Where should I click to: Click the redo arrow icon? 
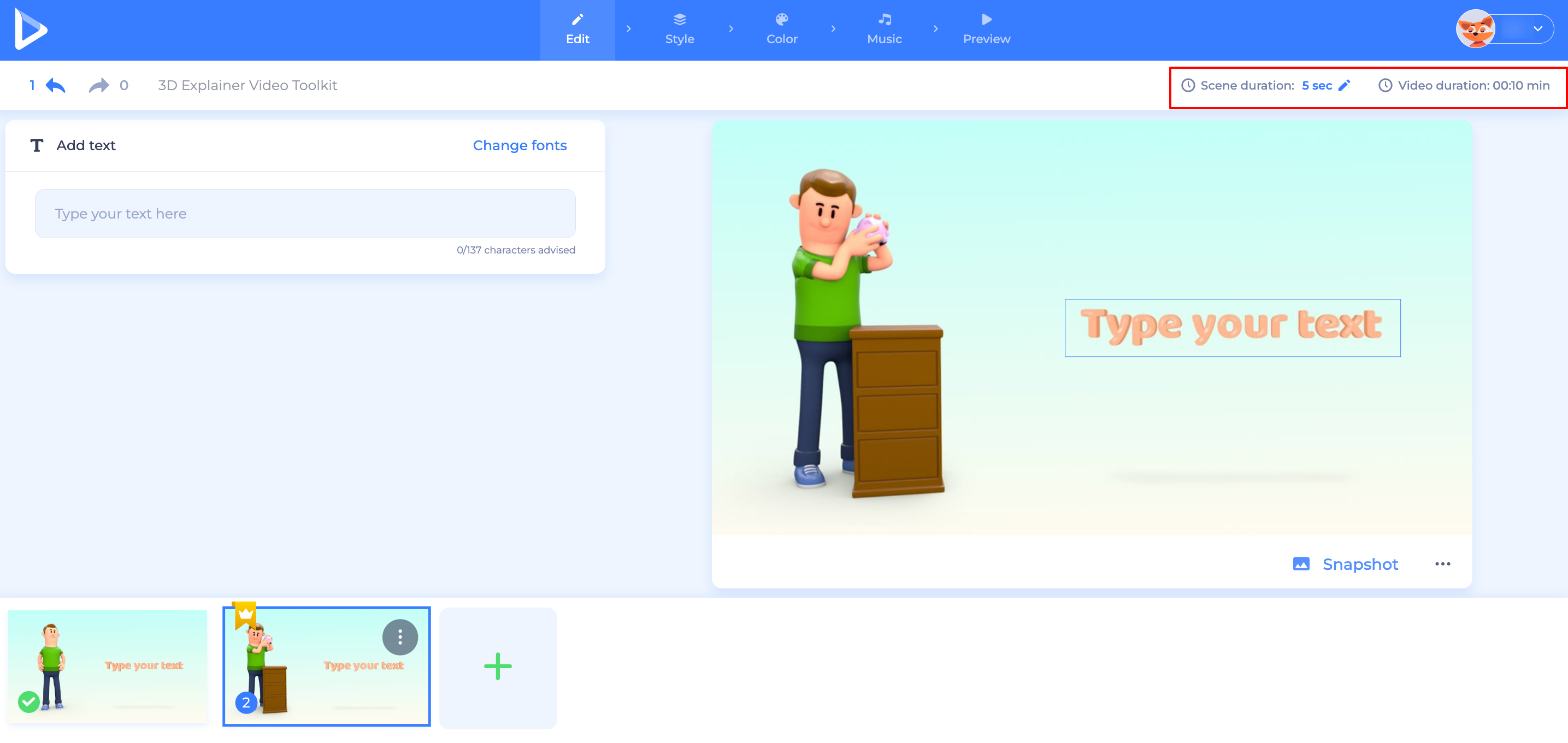coord(98,86)
